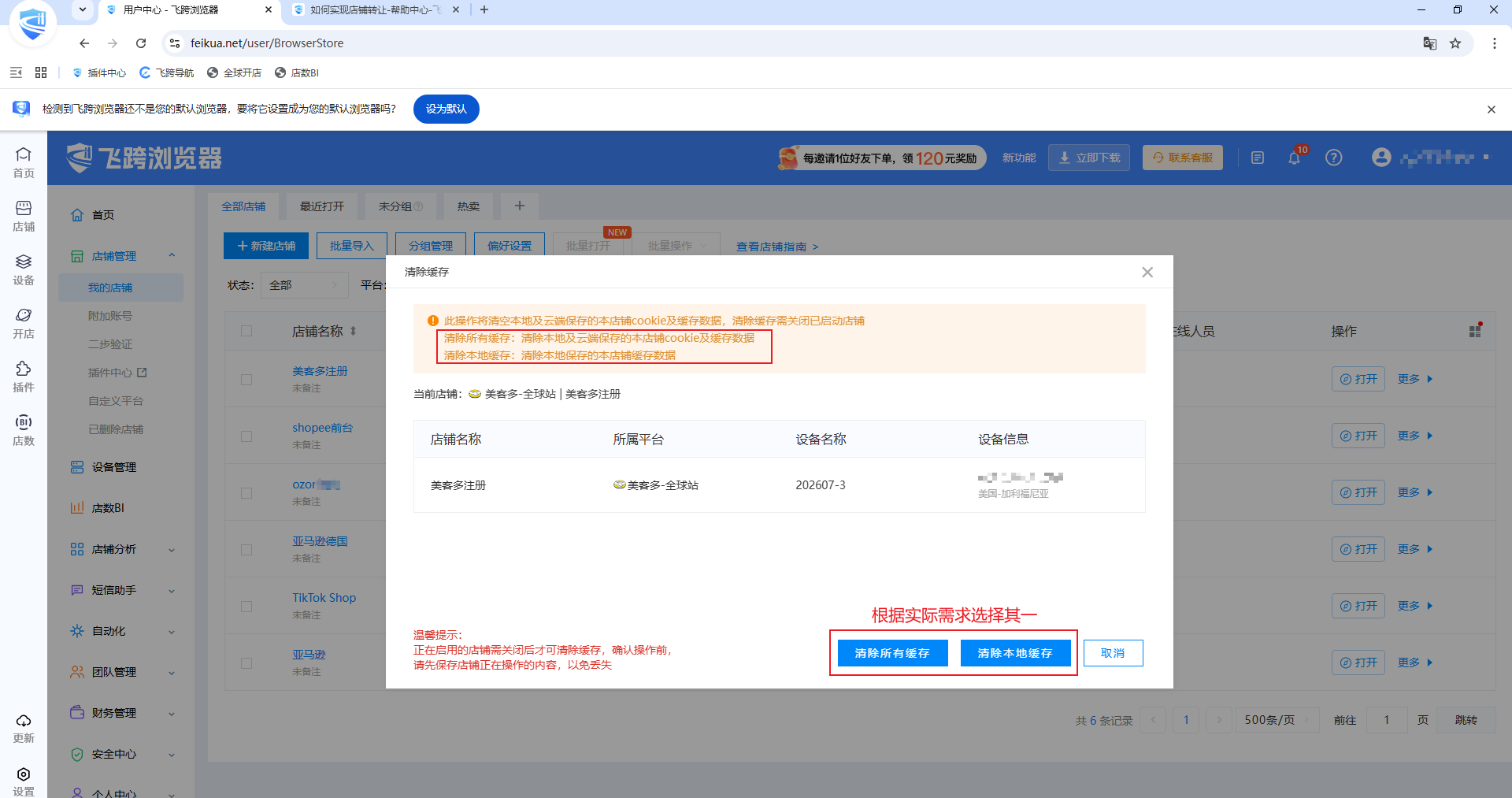
Task: Open the 500条/页 page size dropdown
Action: click(1277, 720)
